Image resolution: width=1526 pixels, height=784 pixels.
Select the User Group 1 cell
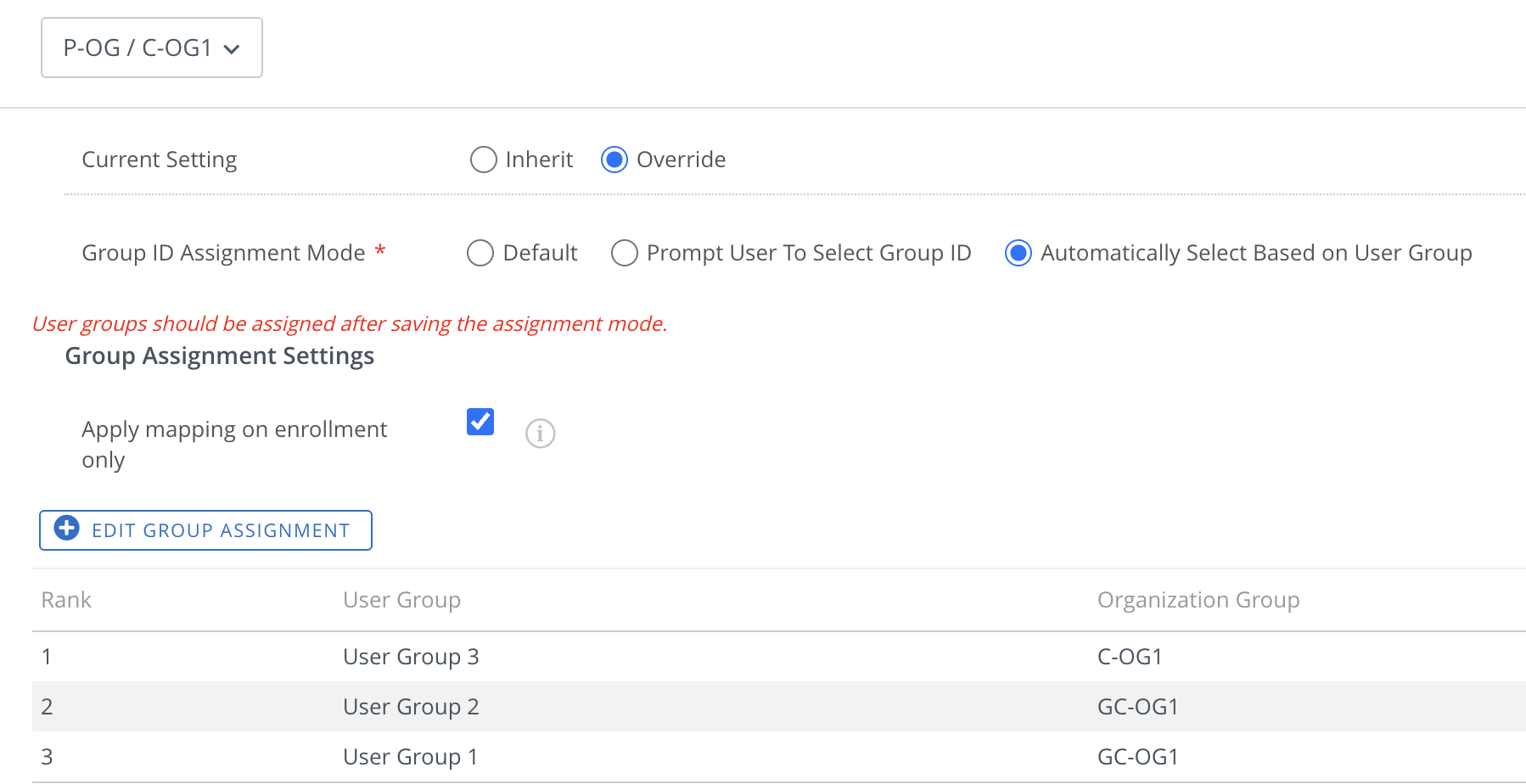click(x=411, y=757)
